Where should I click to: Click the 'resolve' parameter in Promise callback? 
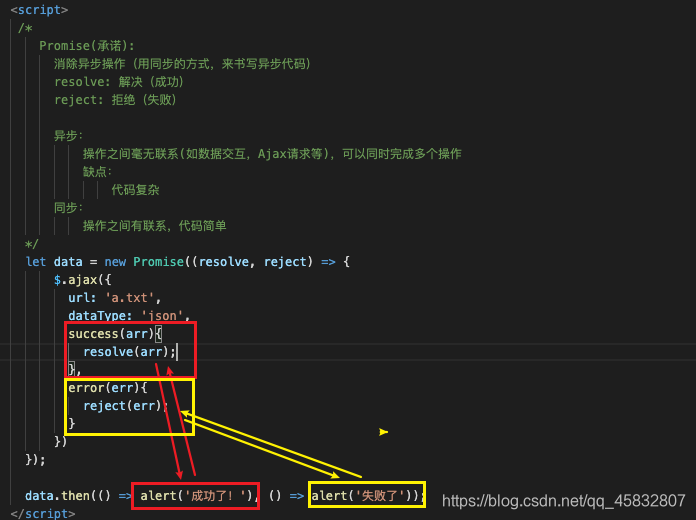click(x=224, y=262)
